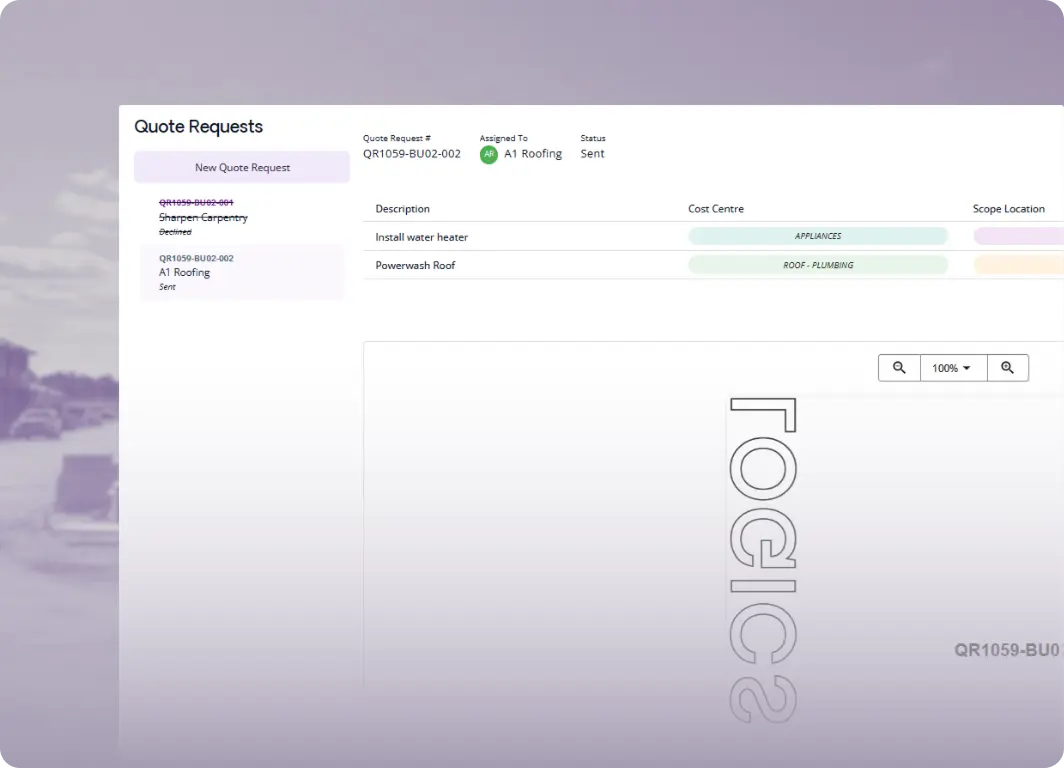Click the APPLIANCES cost centre tag
This screenshot has width=1064, height=768.
[x=817, y=237]
